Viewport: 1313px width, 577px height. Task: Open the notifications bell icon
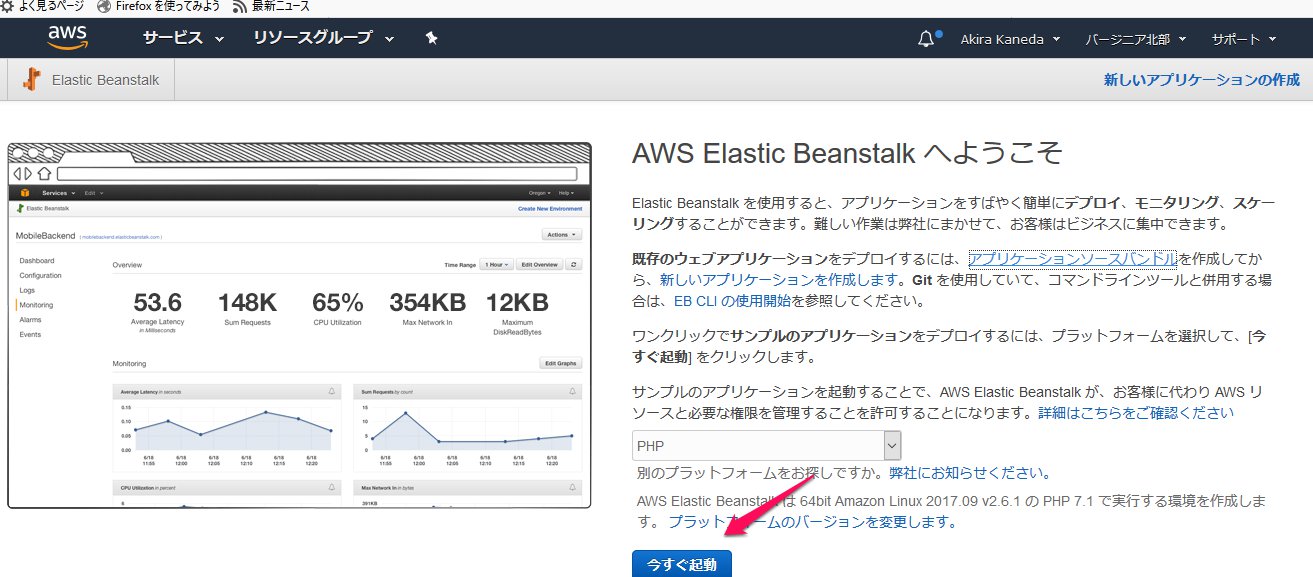(x=925, y=39)
